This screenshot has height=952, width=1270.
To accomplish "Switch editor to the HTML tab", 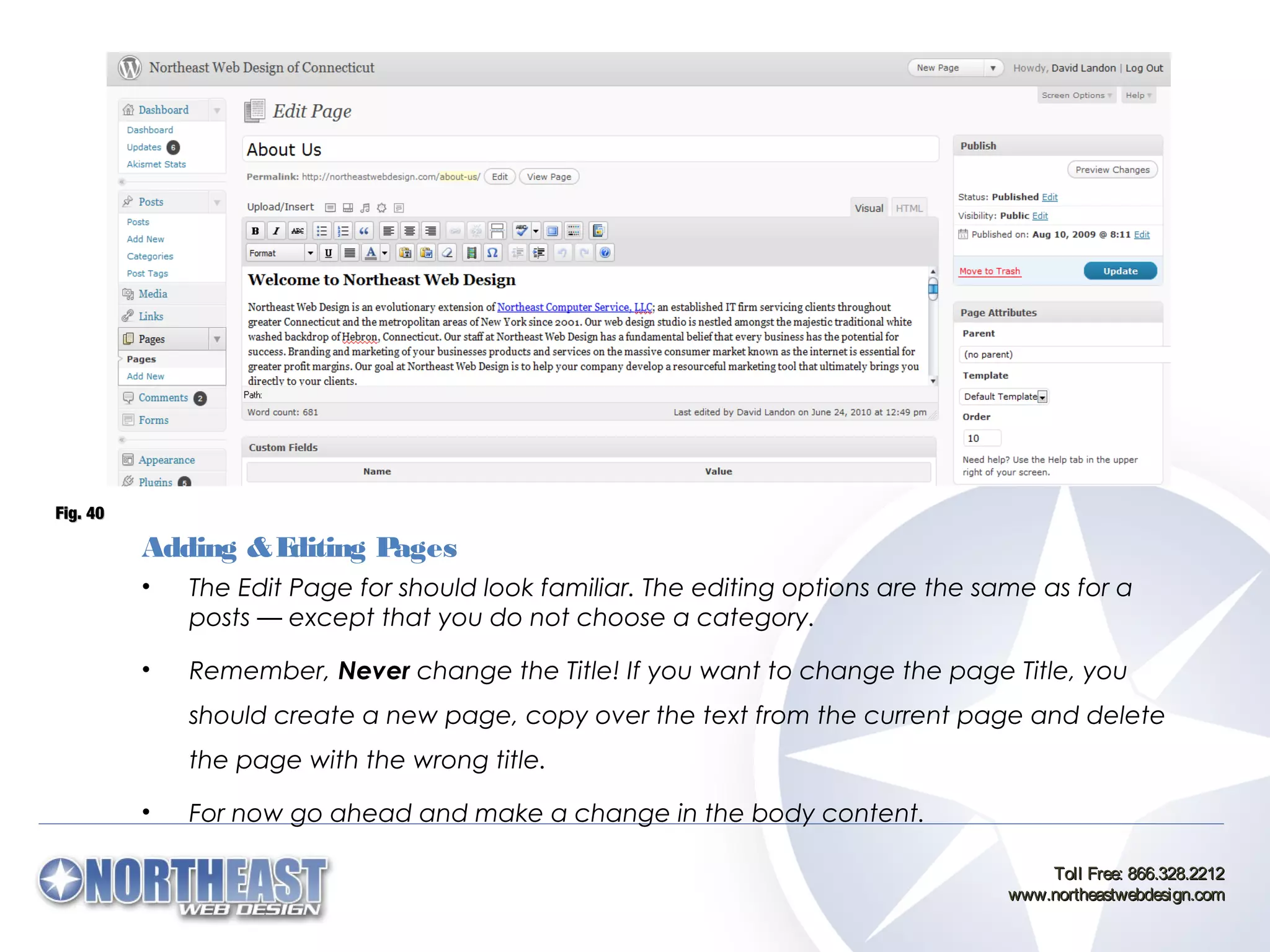I will click(x=909, y=208).
